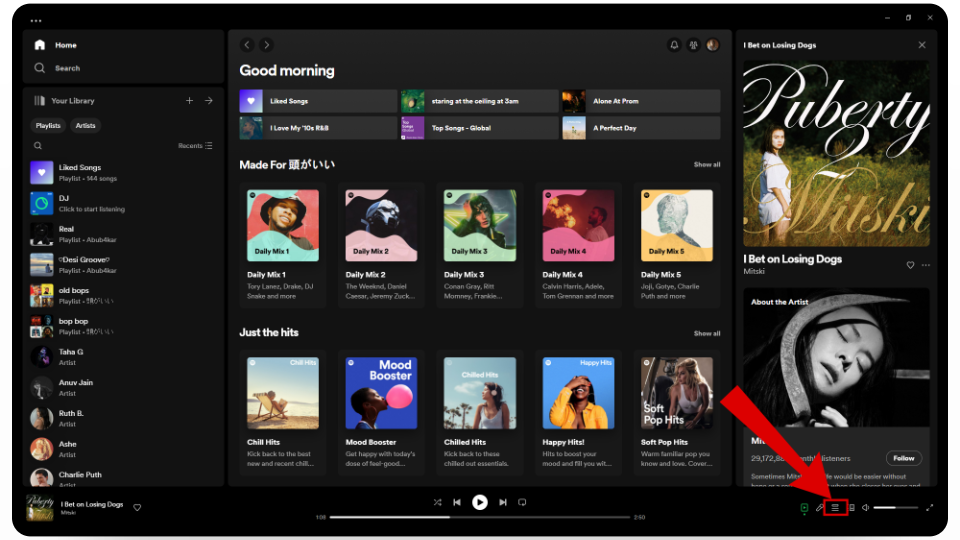960x540 pixels.
Task: Open I Love My '10s R&B tile
Action: (x=318, y=128)
